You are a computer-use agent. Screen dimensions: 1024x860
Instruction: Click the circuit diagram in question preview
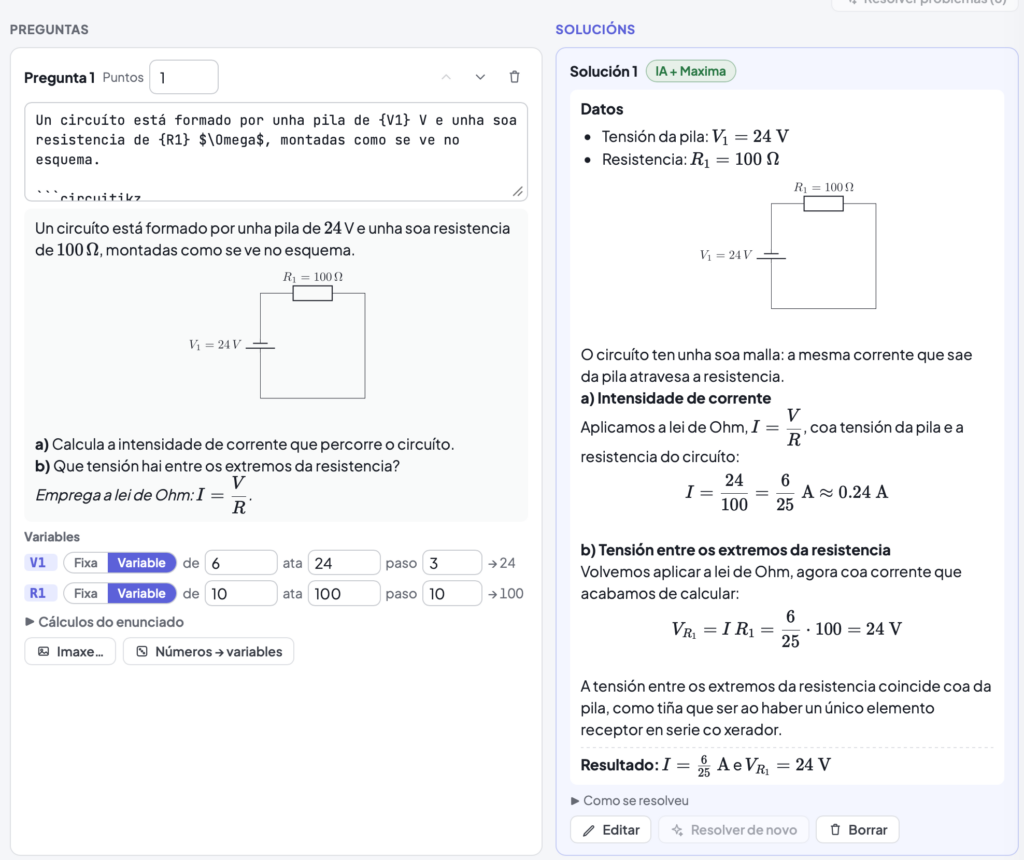pyautogui.click(x=278, y=335)
